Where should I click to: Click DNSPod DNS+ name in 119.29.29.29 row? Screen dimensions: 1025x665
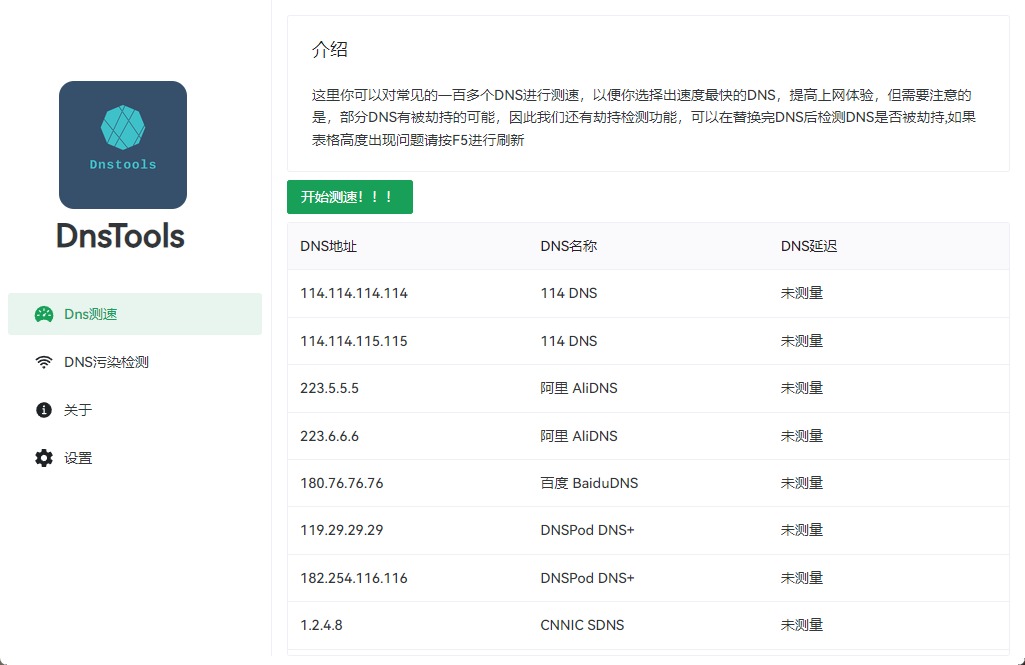point(587,530)
